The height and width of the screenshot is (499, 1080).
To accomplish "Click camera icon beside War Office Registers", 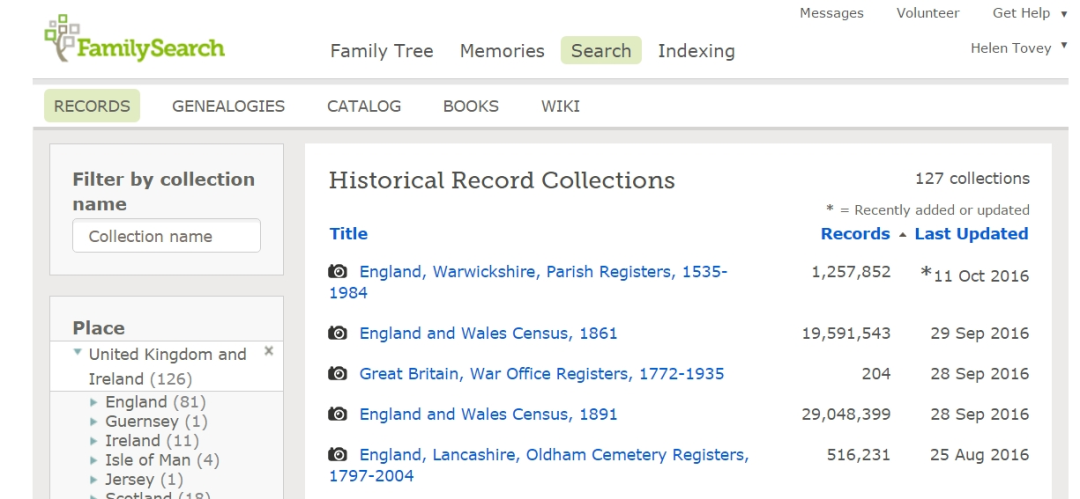I will click(x=338, y=374).
